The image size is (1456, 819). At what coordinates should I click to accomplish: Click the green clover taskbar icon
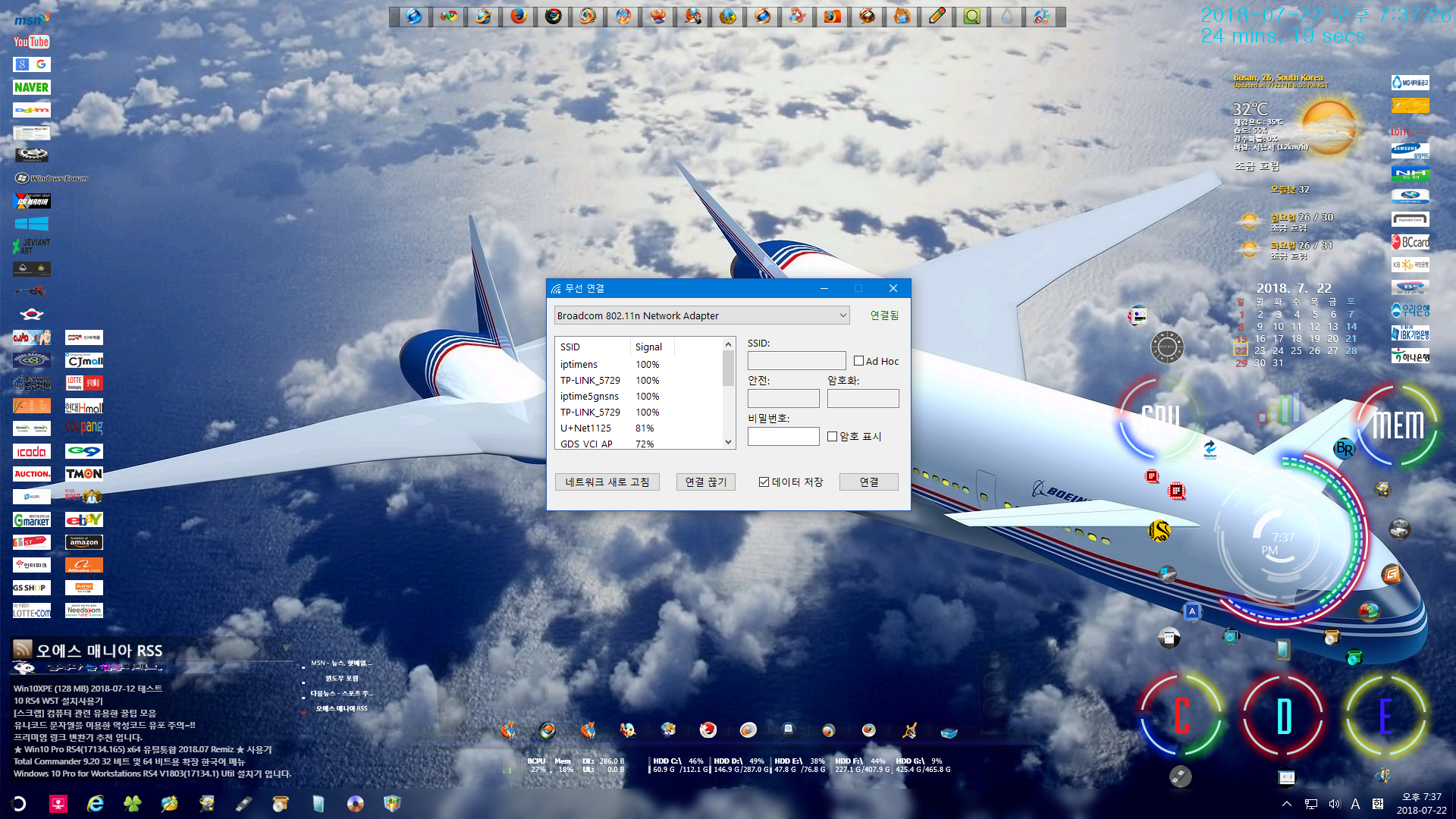point(133,804)
